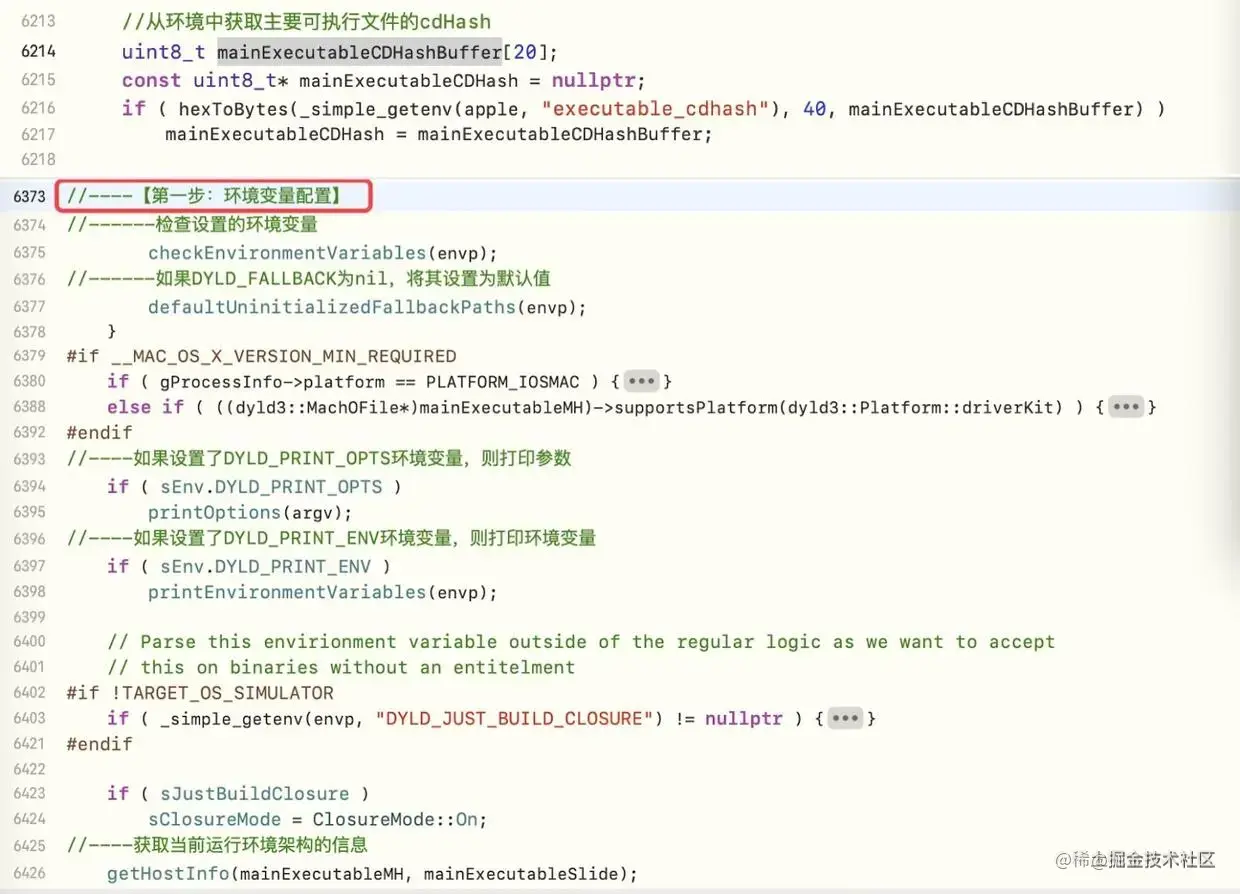Click comment 检查设置的环境变量
Viewport: 1240px width, 894px height.
point(192,224)
